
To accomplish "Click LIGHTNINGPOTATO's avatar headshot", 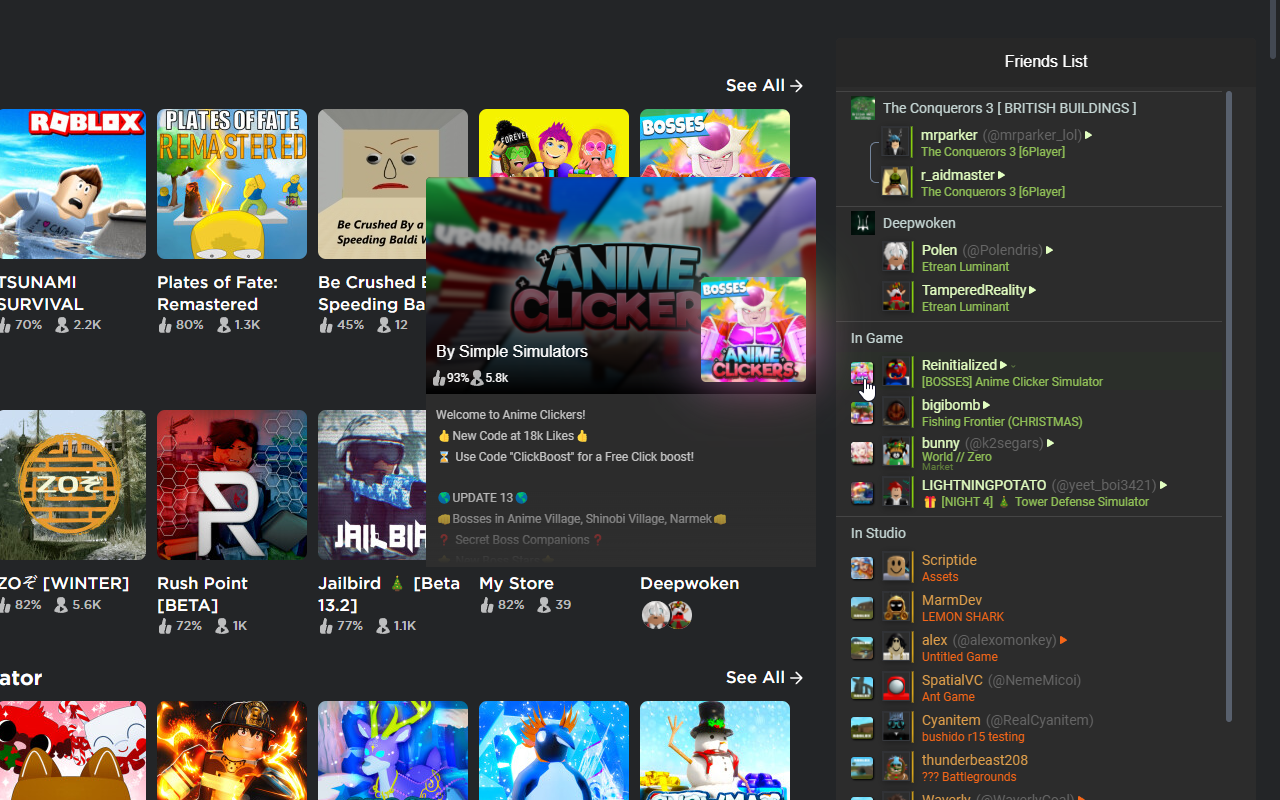I will point(896,492).
